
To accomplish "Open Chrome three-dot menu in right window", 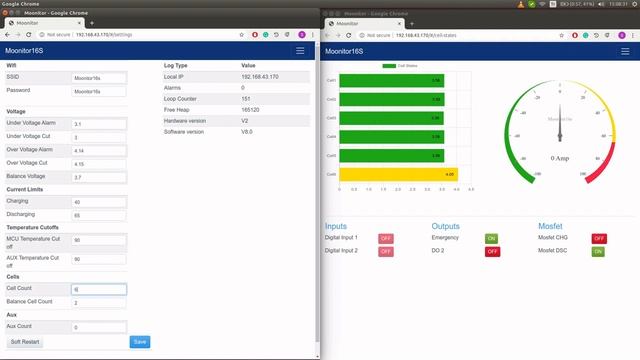I will click(x=633, y=36).
